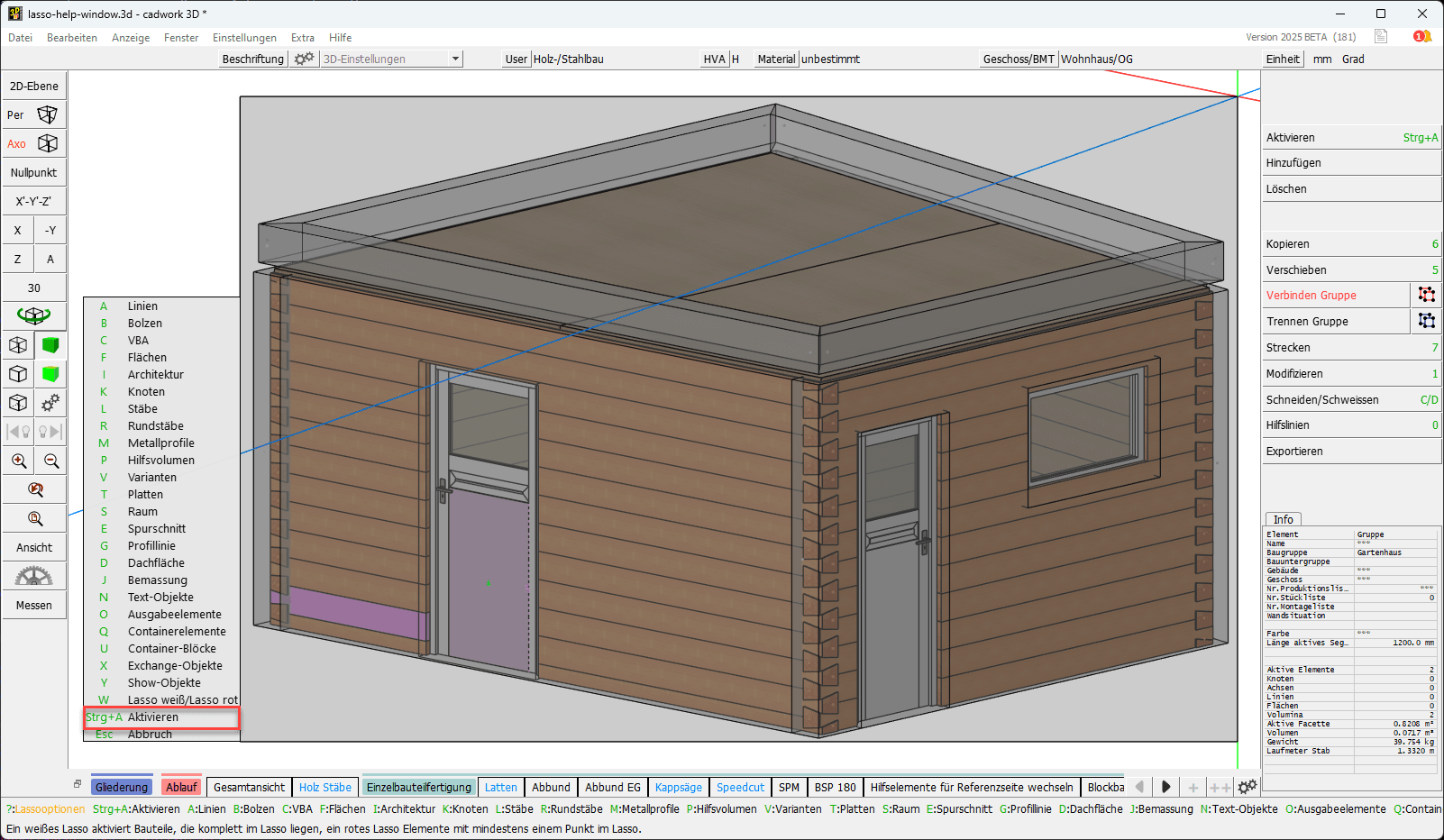Click the dotted cube display icon
The image size is (1444, 840).
17,403
